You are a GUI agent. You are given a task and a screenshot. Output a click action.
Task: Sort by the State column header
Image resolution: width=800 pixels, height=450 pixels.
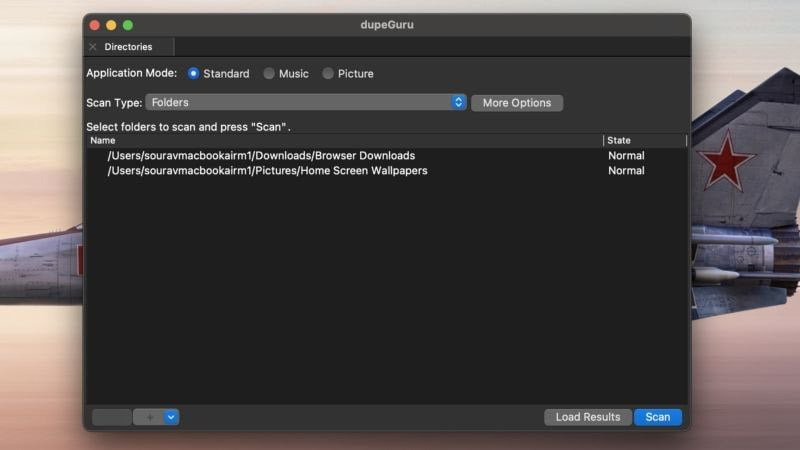coord(645,140)
